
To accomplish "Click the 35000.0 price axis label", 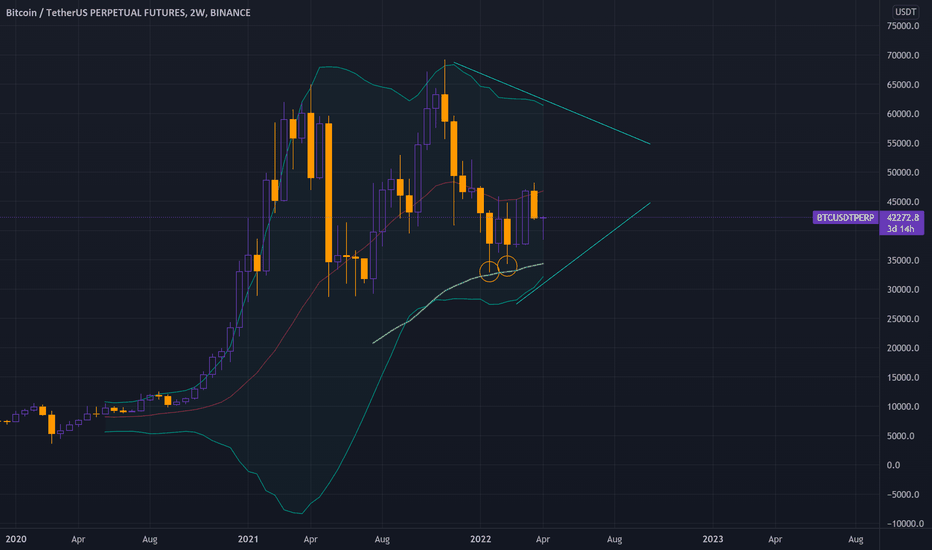I will click(902, 260).
